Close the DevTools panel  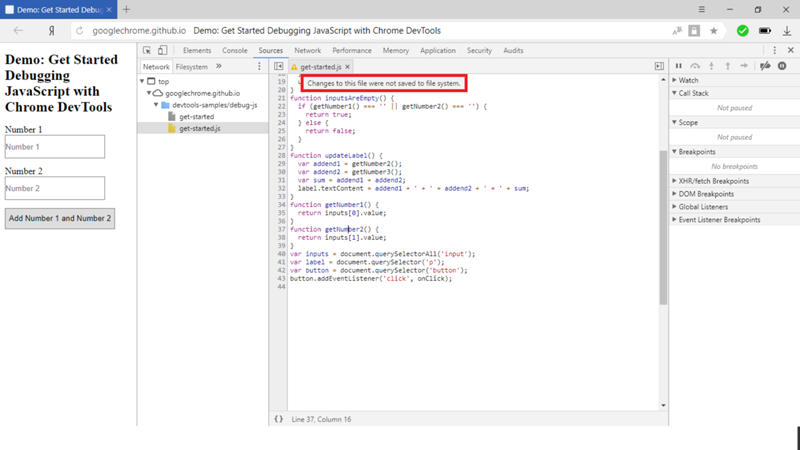click(790, 50)
